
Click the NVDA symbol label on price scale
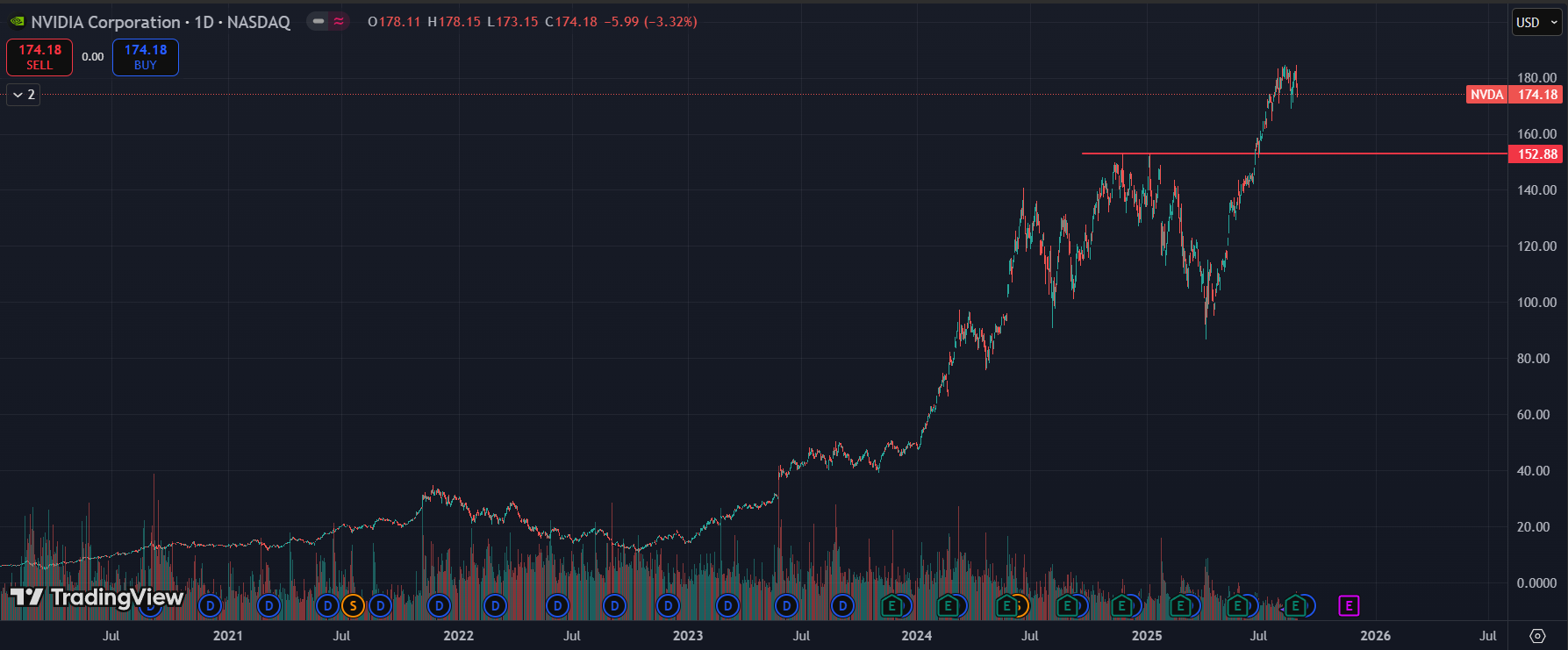point(1486,95)
